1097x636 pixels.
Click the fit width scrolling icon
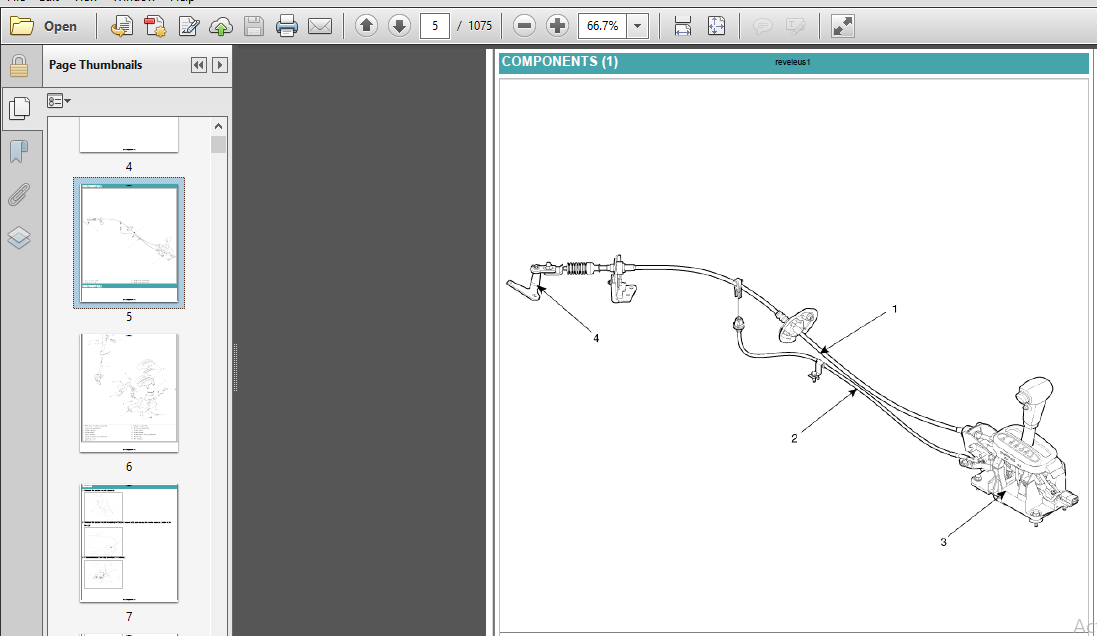(x=683, y=27)
